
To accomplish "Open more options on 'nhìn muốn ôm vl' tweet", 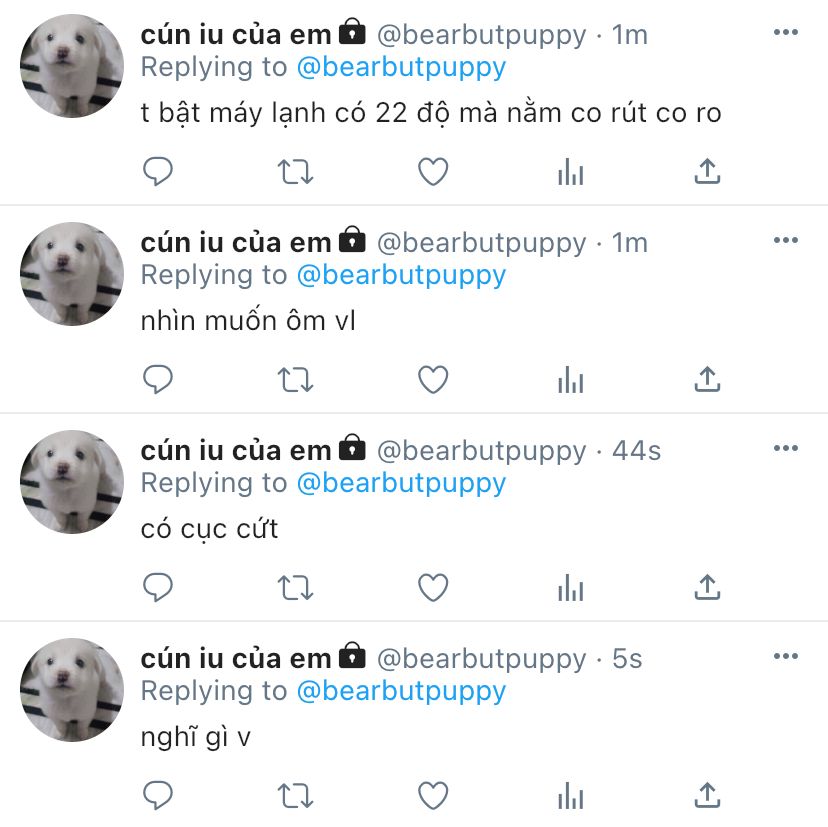I will click(x=785, y=240).
